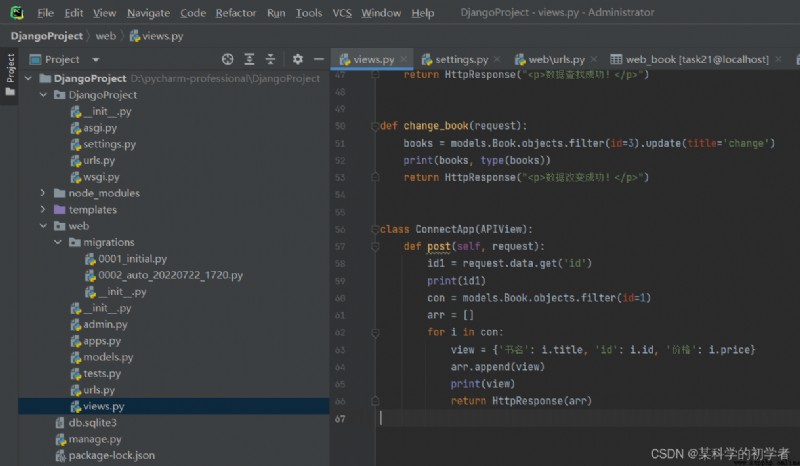Place cursor on the 'arr = []' line
Image resolution: width=800 pixels, height=466 pixels.
[451, 315]
